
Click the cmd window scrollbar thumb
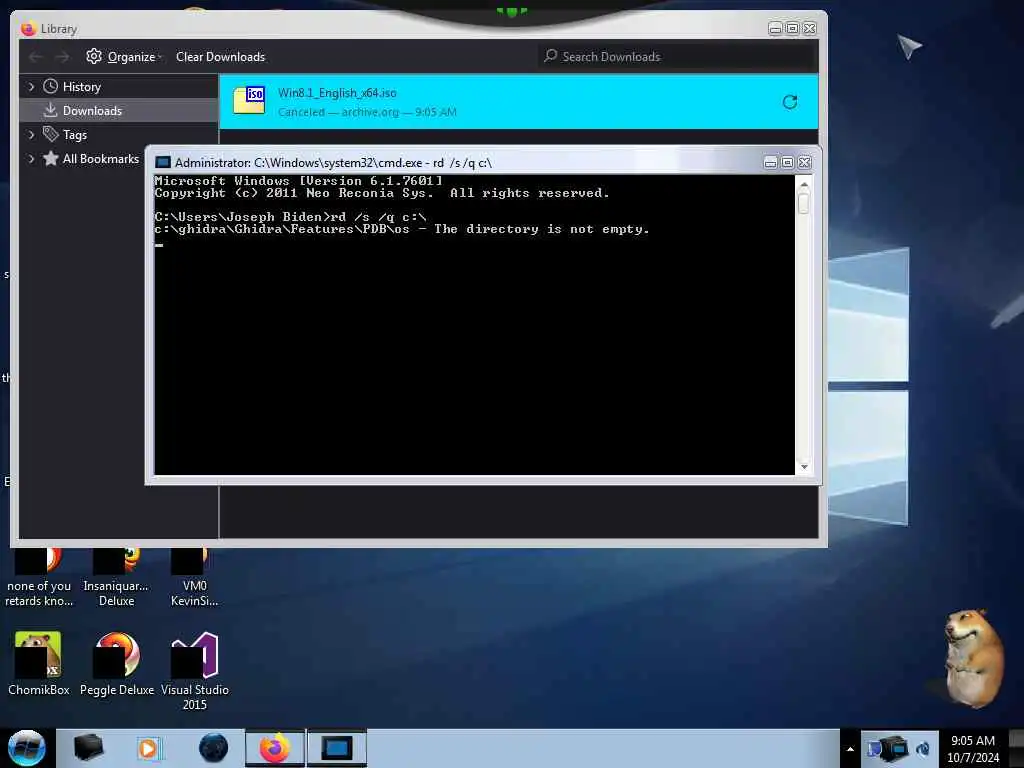click(804, 203)
